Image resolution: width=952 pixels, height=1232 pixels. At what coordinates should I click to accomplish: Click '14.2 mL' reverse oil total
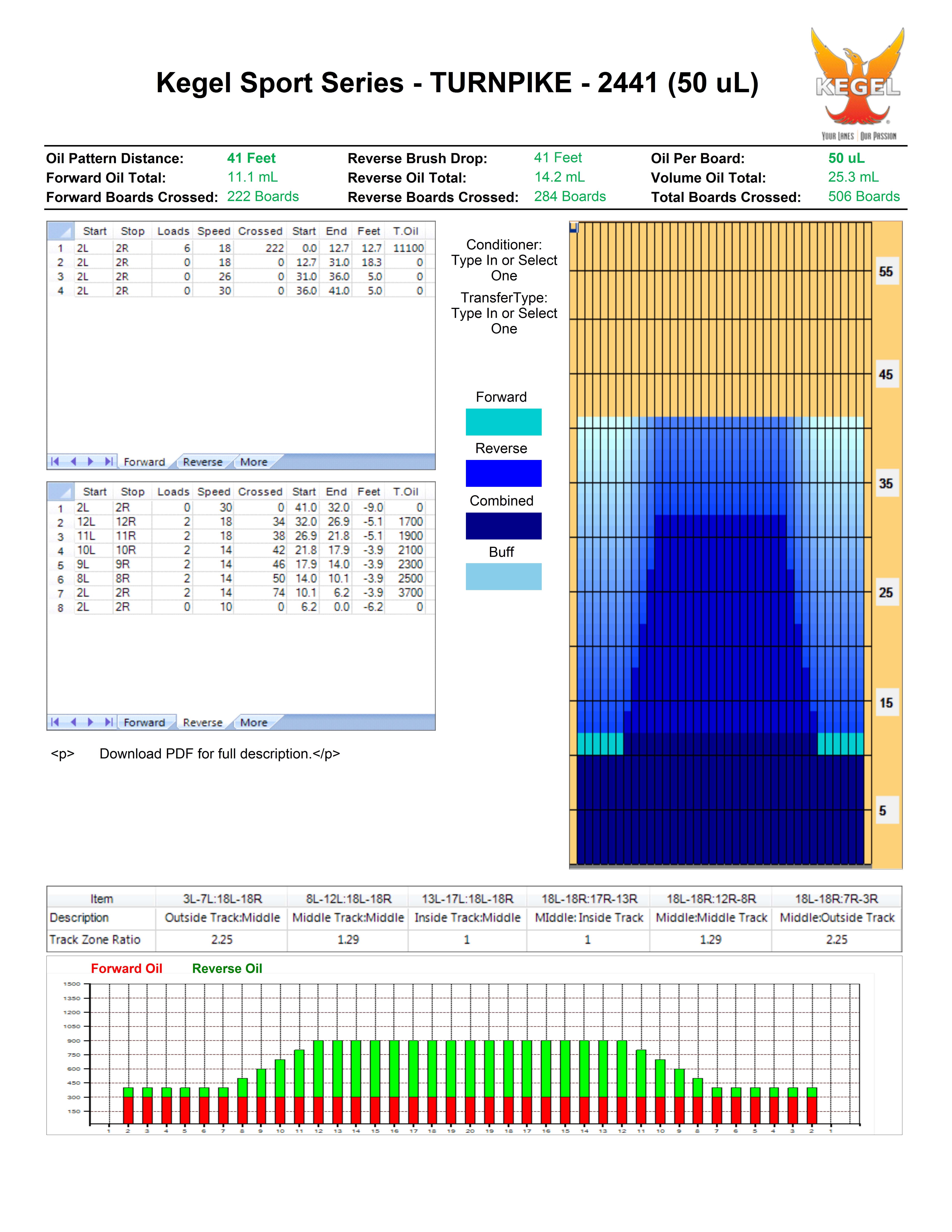[559, 177]
